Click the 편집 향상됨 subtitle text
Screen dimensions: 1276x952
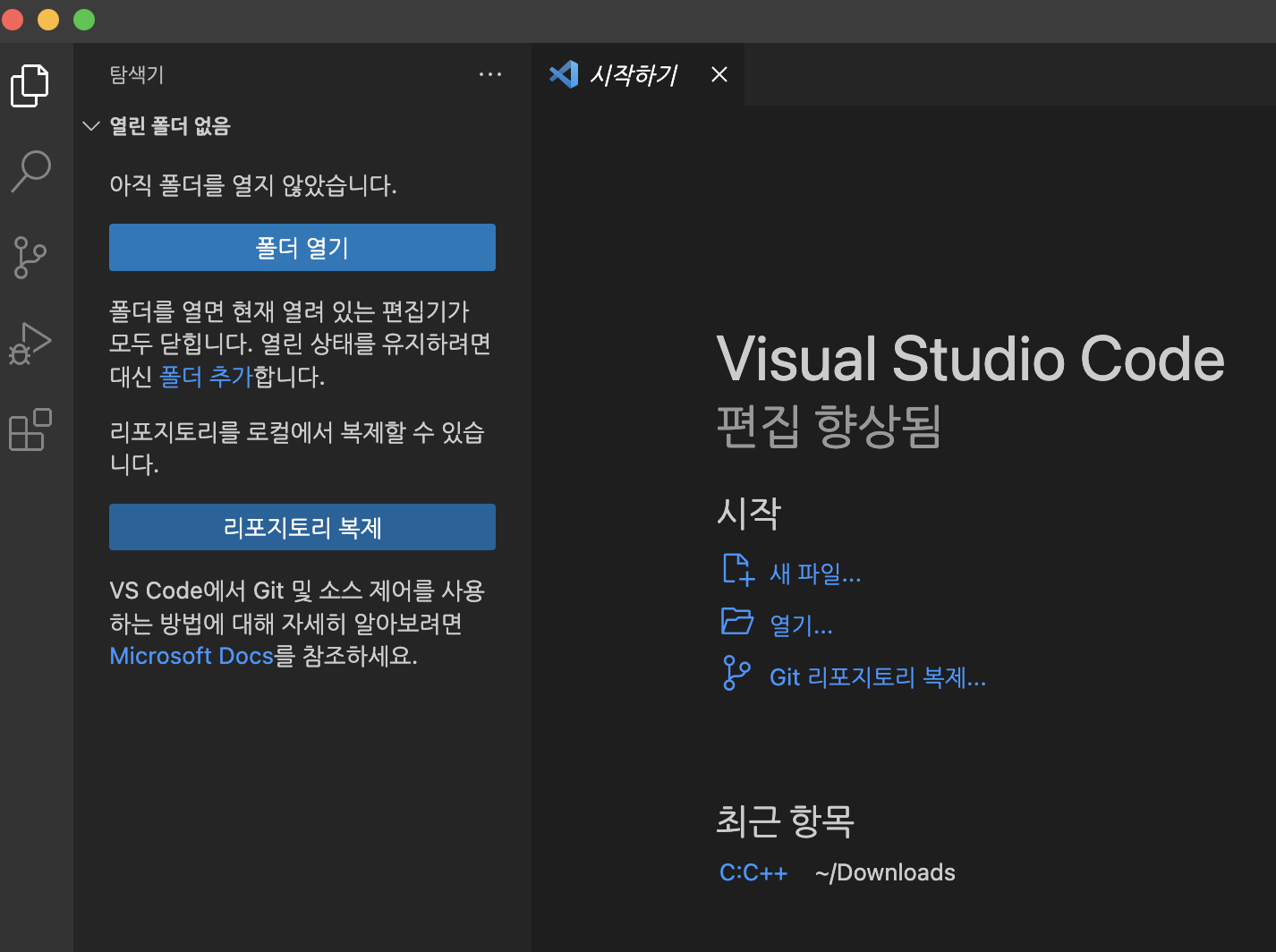coord(829,426)
